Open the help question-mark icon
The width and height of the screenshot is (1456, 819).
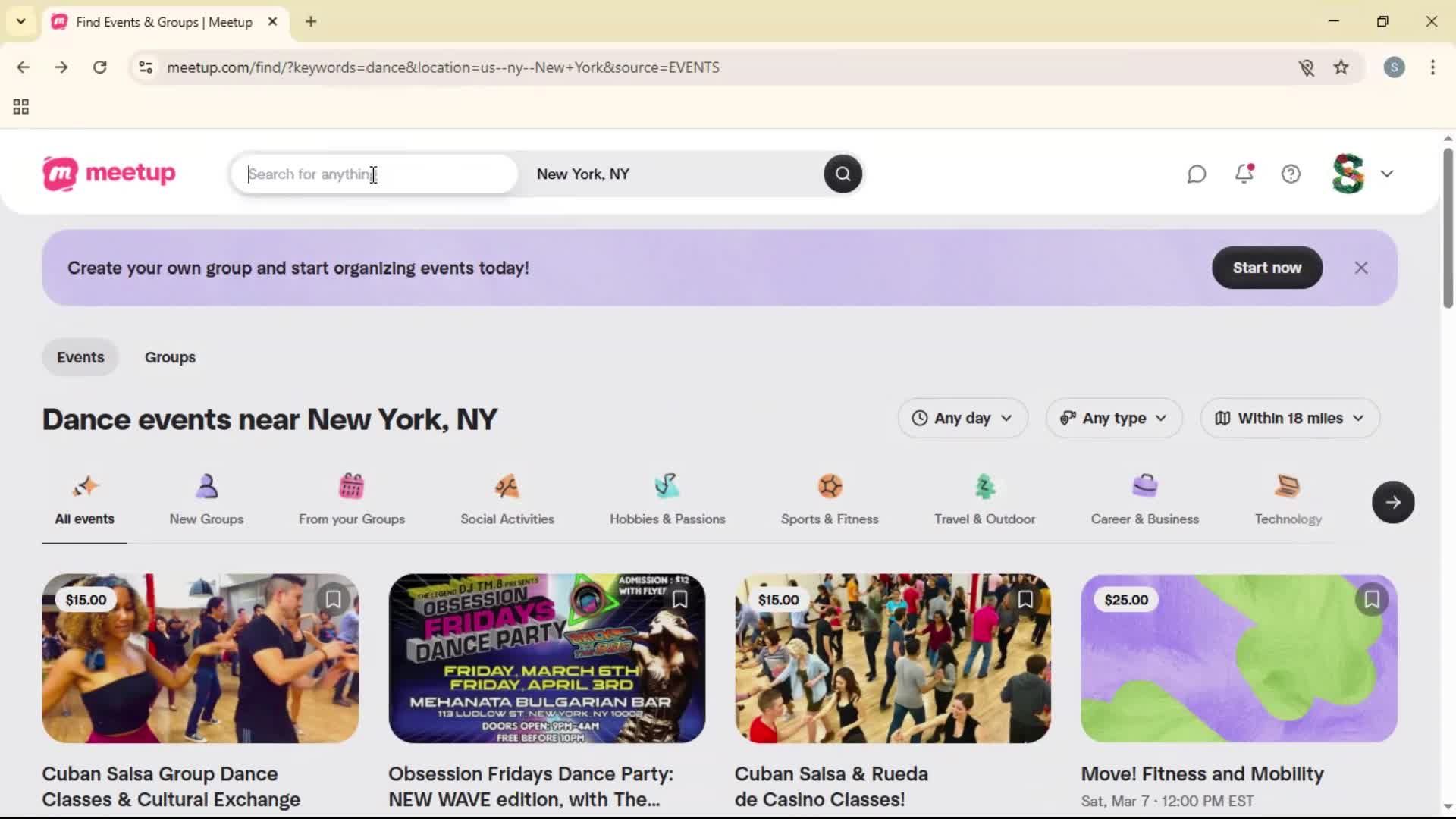click(1291, 174)
